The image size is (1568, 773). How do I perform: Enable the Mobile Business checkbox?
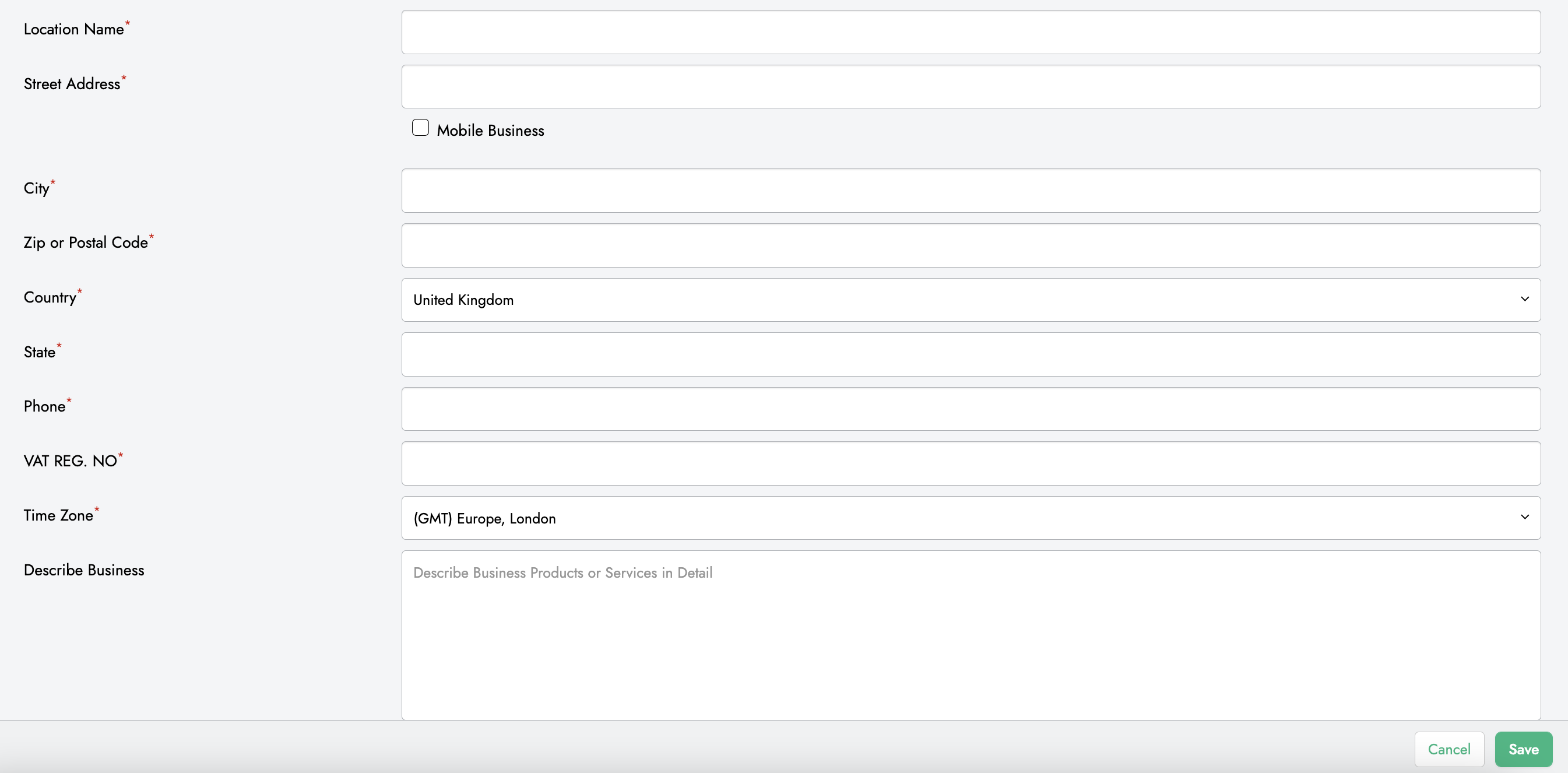coord(420,128)
